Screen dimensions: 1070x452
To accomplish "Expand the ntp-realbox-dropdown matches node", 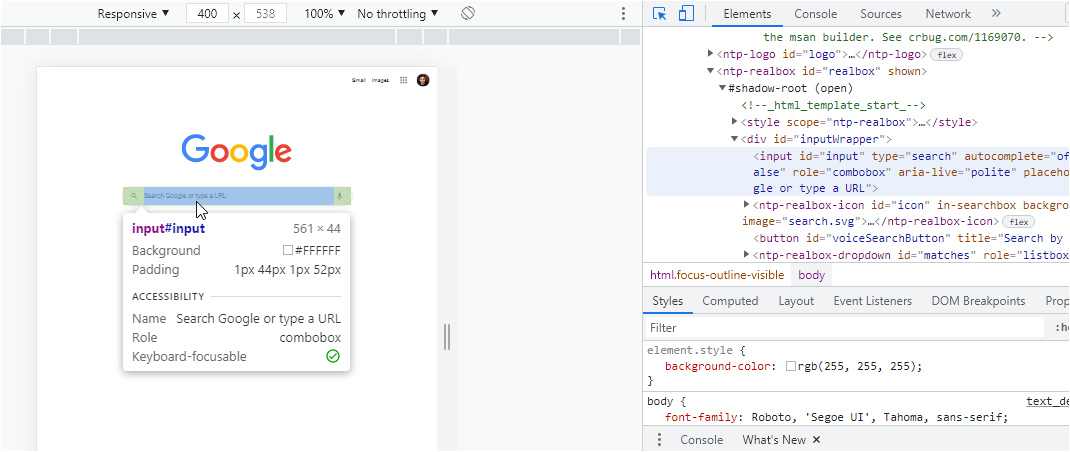I will (747, 255).
